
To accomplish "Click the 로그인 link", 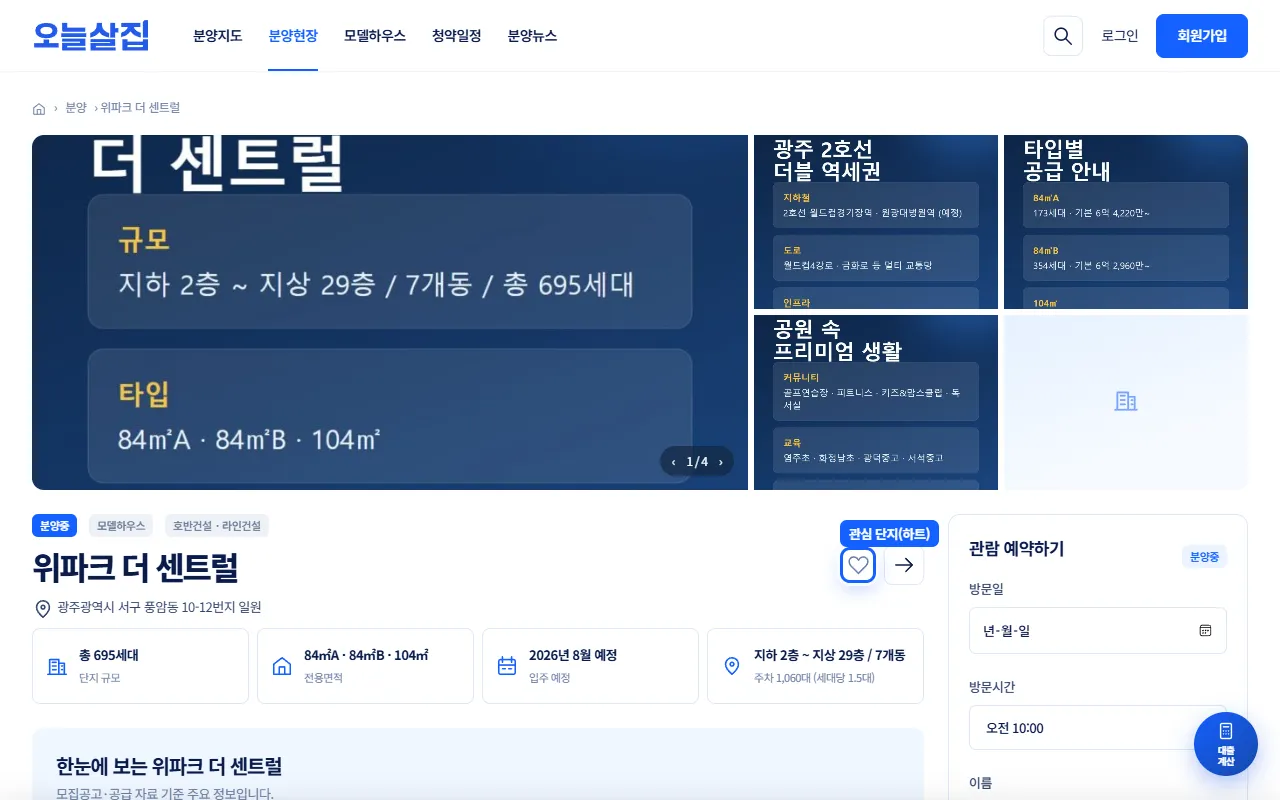I will [x=1120, y=36].
